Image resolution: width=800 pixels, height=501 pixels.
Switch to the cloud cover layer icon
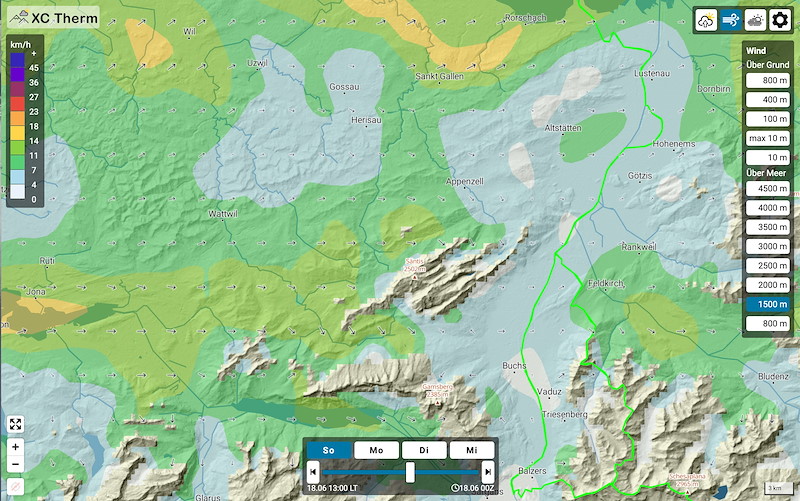(755, 19)
